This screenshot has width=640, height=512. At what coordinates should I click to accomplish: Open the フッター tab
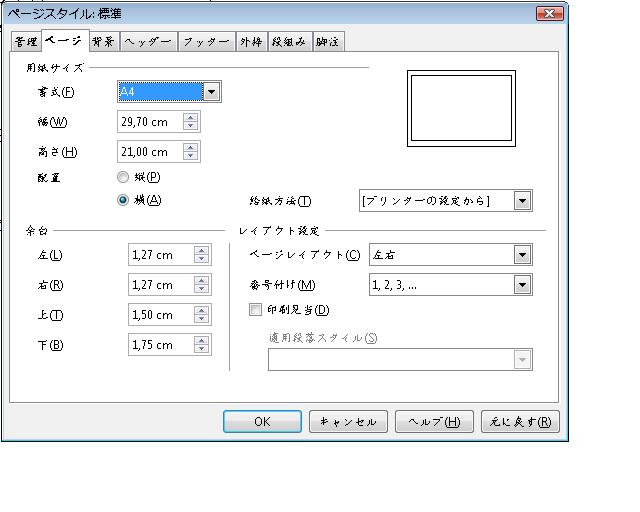click(x=206, y=42)
